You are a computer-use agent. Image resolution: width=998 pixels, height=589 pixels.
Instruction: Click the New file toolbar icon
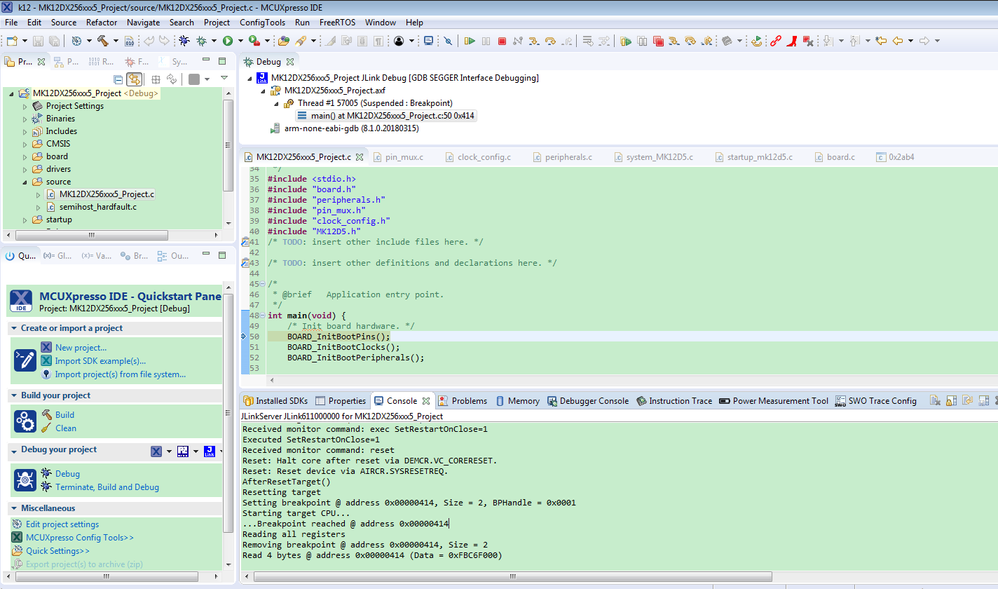(12, 41)
